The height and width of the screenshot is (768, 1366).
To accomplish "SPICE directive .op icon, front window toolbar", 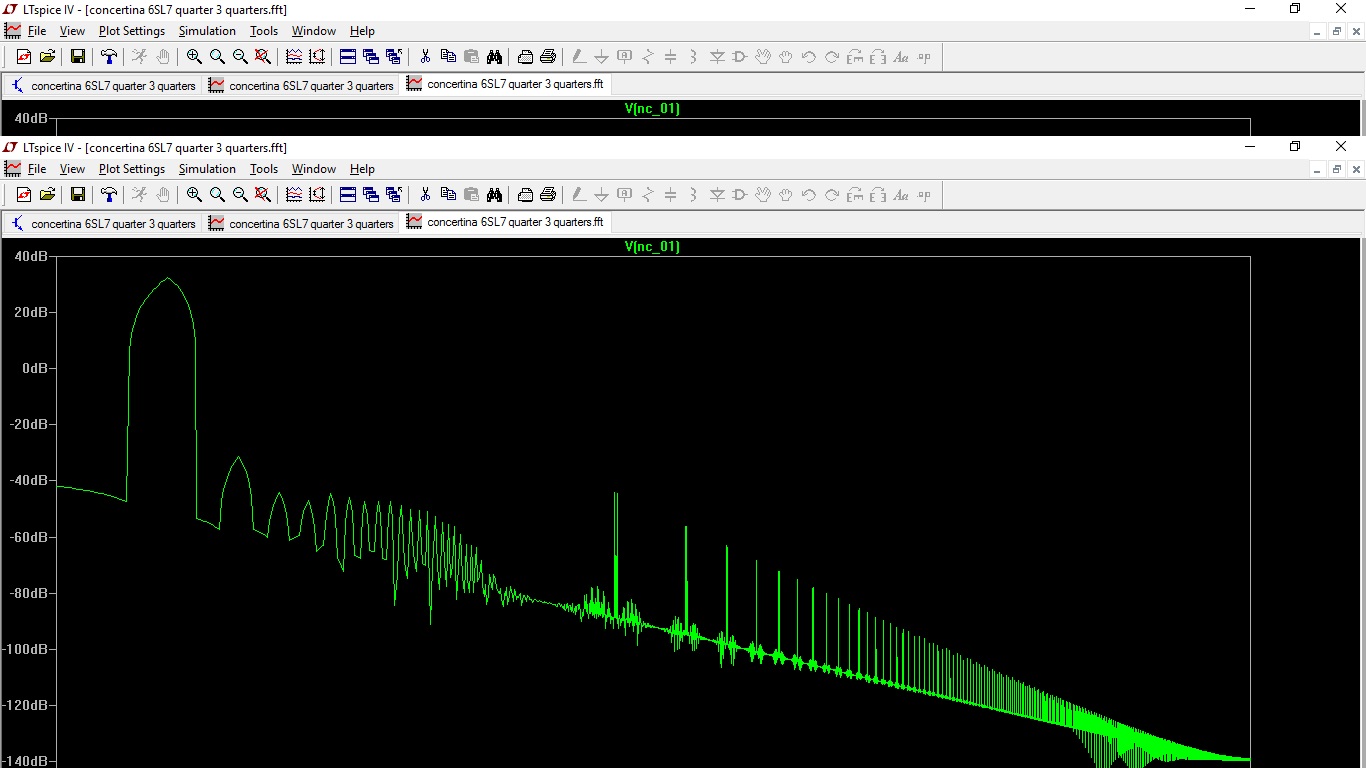I will (924, 195).
